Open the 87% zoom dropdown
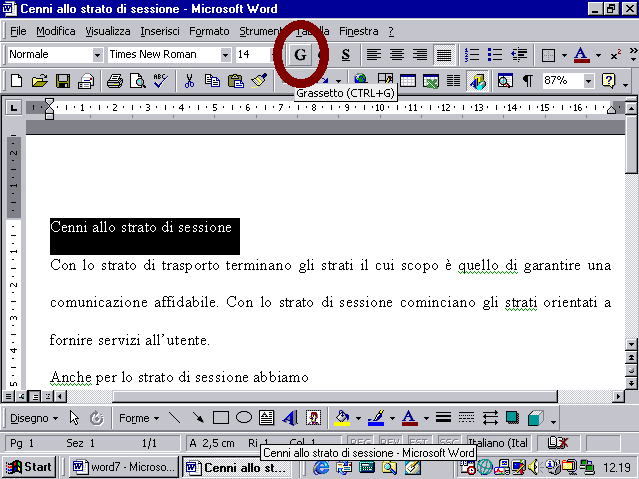 point(588,81)
